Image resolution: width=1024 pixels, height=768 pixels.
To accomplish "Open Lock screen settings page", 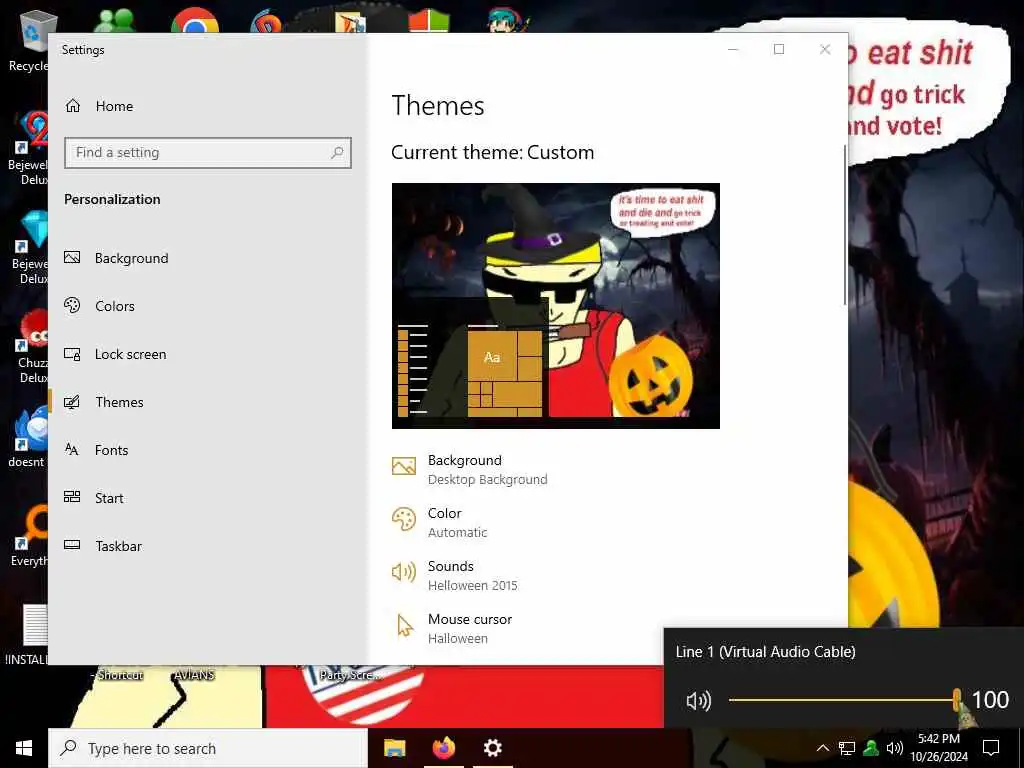I will point(116,354).
